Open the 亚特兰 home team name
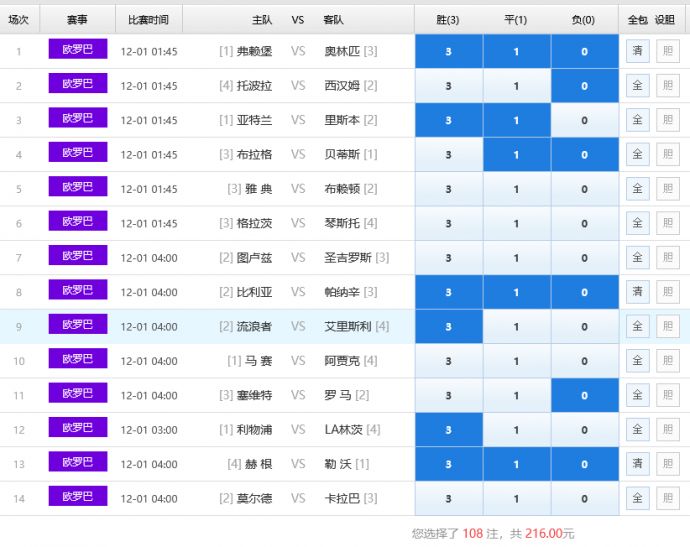This screenshot has width=690, height=547. tap(254, 120)
